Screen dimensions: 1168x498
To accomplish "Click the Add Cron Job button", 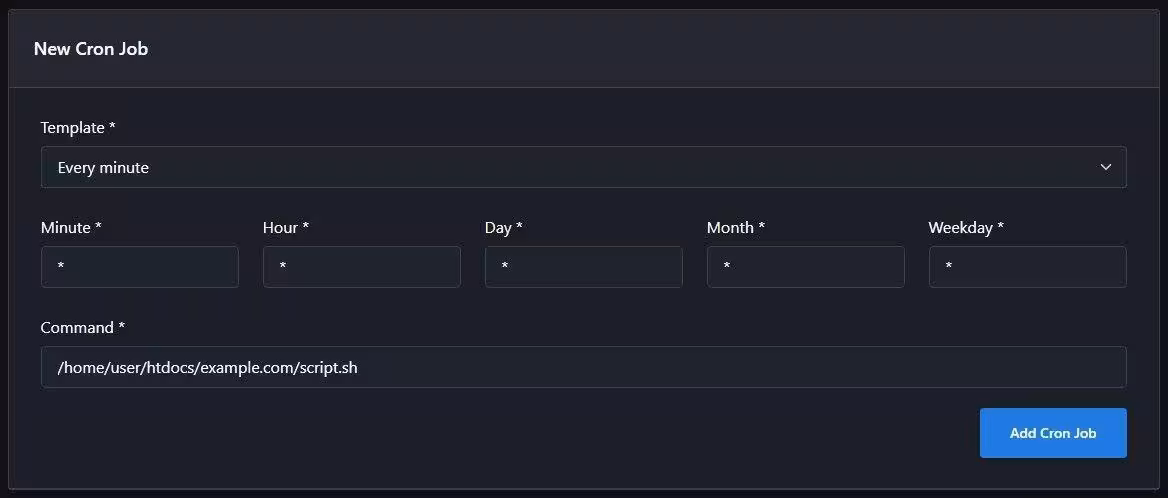I will (x=1053, y=433).
